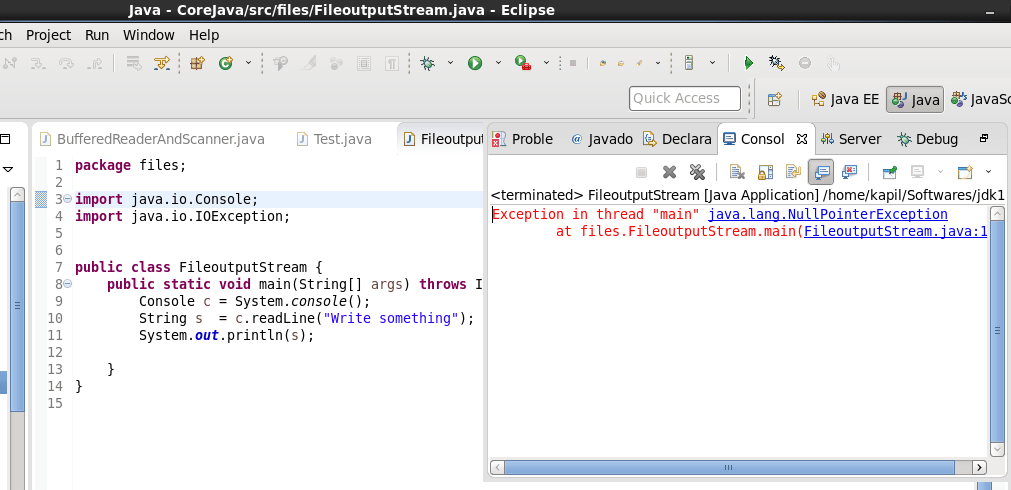Open the Debug view tab

click(928, 139)
